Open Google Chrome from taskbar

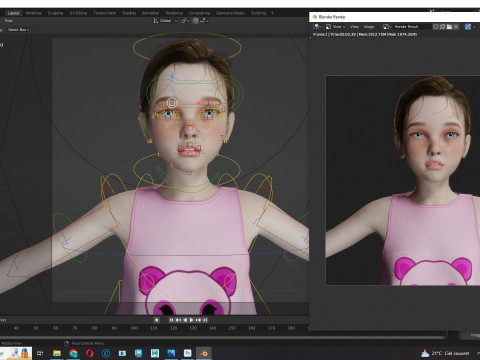73,353
